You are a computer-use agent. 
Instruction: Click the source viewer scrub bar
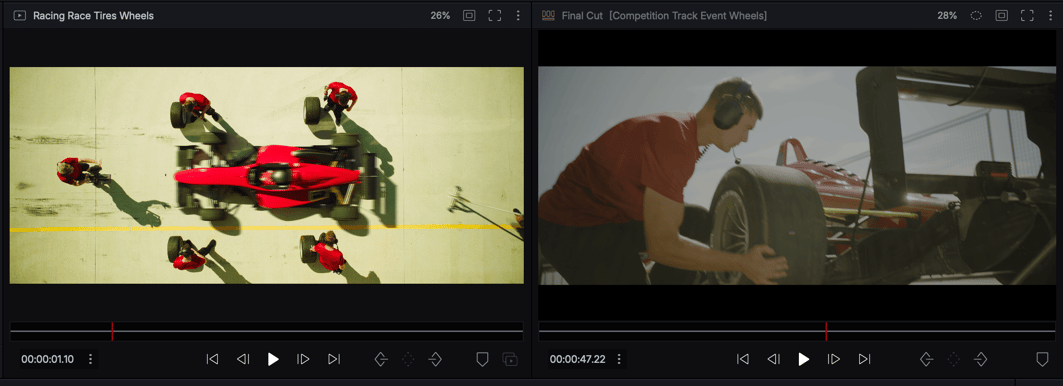coord(266,331)
